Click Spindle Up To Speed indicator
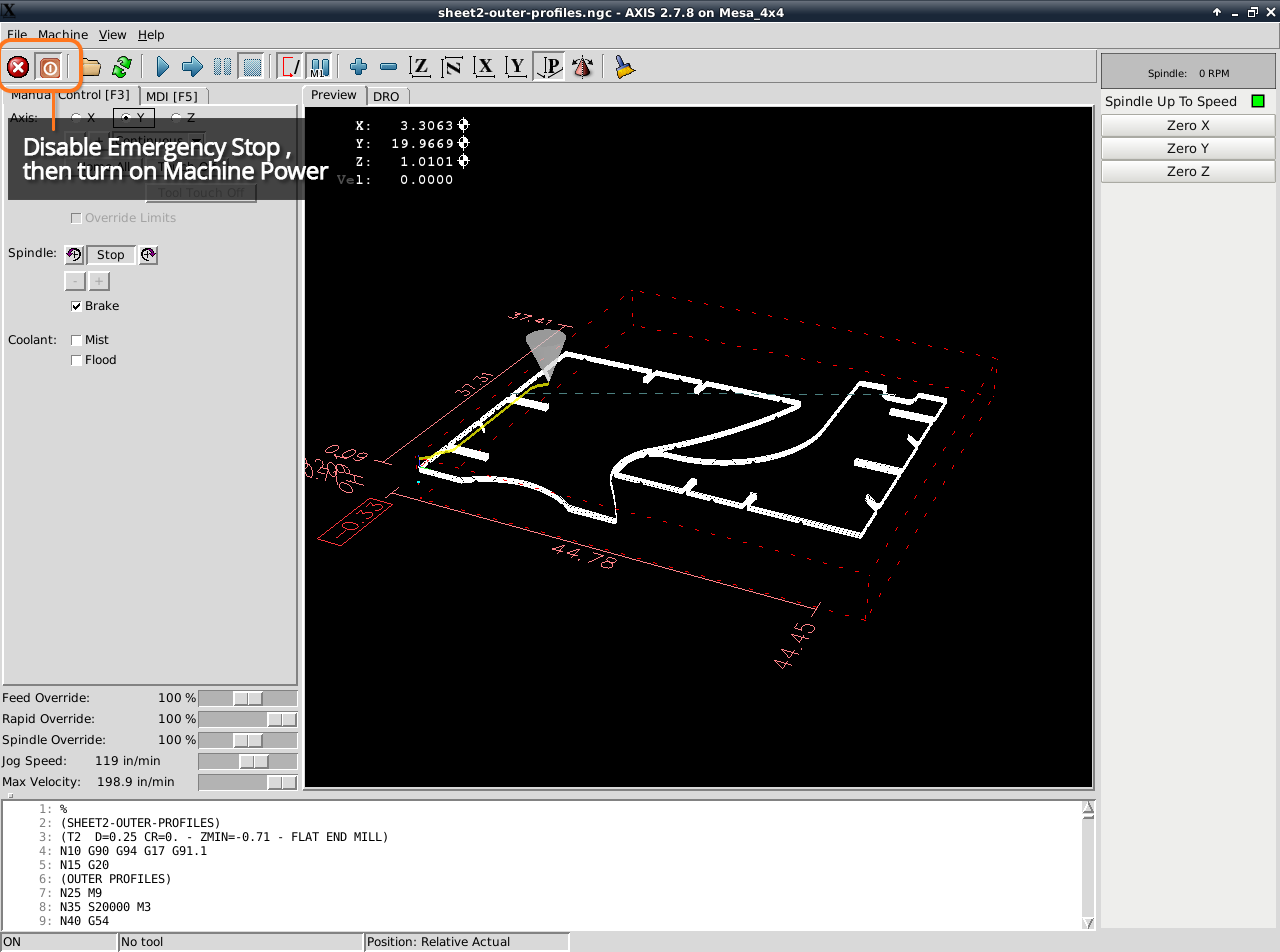1280x952 pixels. pyautogui.click(x=1258, y=101)
